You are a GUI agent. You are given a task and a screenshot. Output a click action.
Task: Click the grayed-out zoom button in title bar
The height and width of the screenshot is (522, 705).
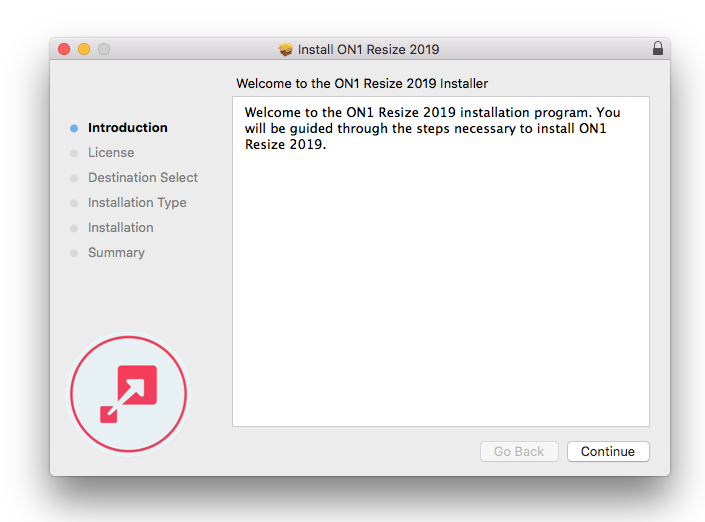104,49
